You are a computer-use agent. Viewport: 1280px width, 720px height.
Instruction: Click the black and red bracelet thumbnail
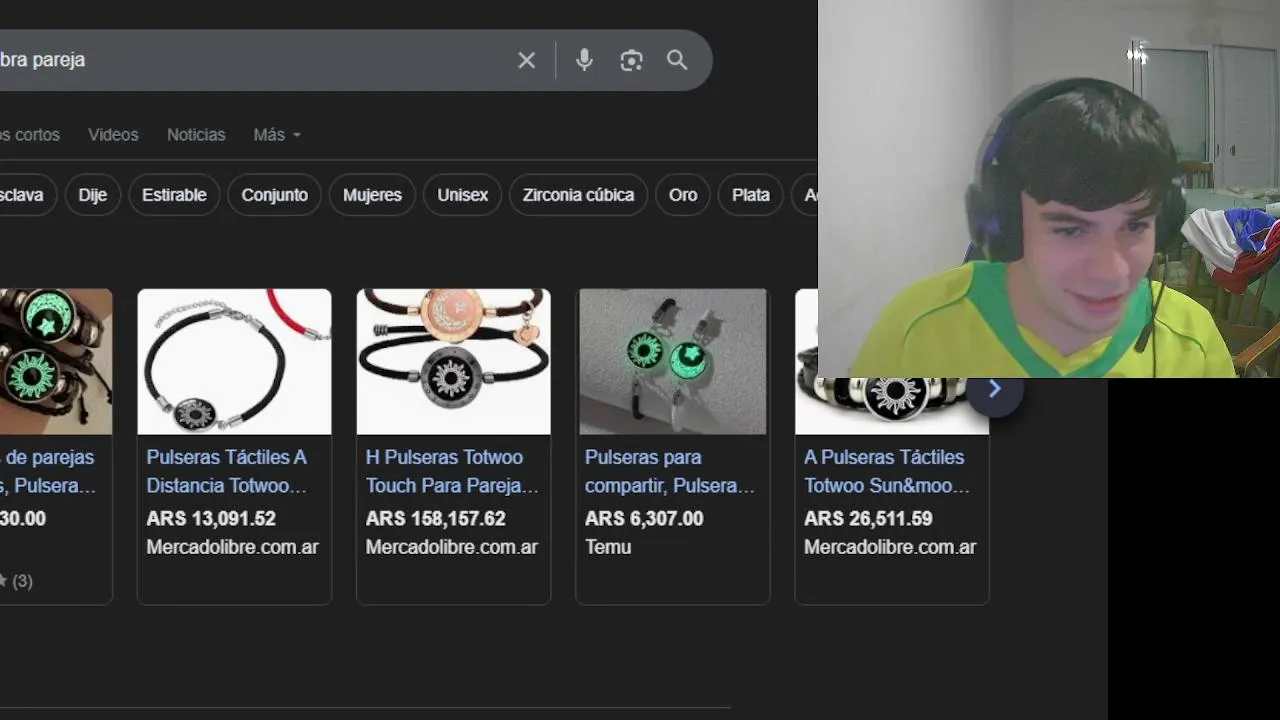pos(234,362)
